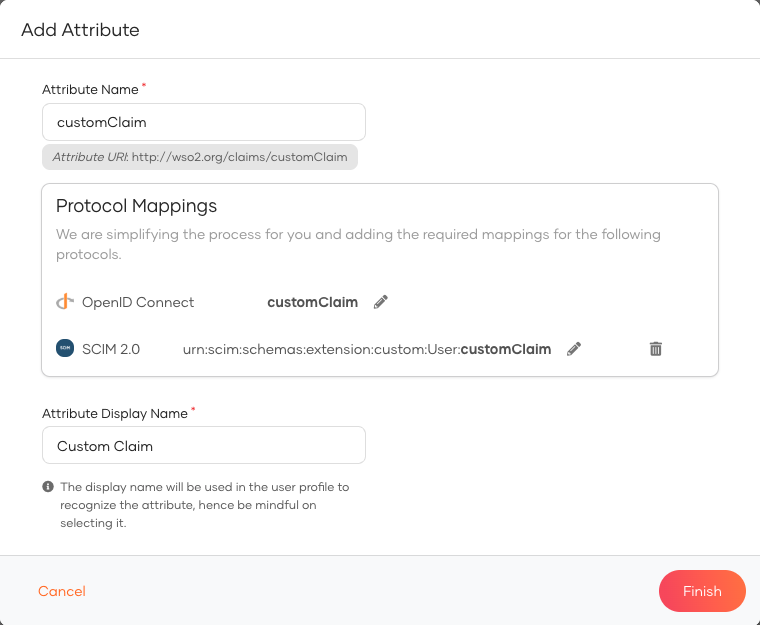Click the OpenID Connect protocol label
This screenshot has height=625, width=760.
[x=138, y=302]
